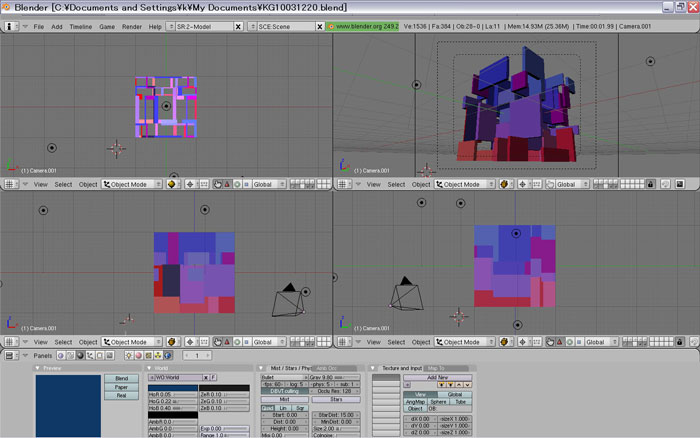The height and width of the screenshot is (438, 700).
Task: Toggle the layer lock icon in the top-right viewport
Action: (650, 184)
